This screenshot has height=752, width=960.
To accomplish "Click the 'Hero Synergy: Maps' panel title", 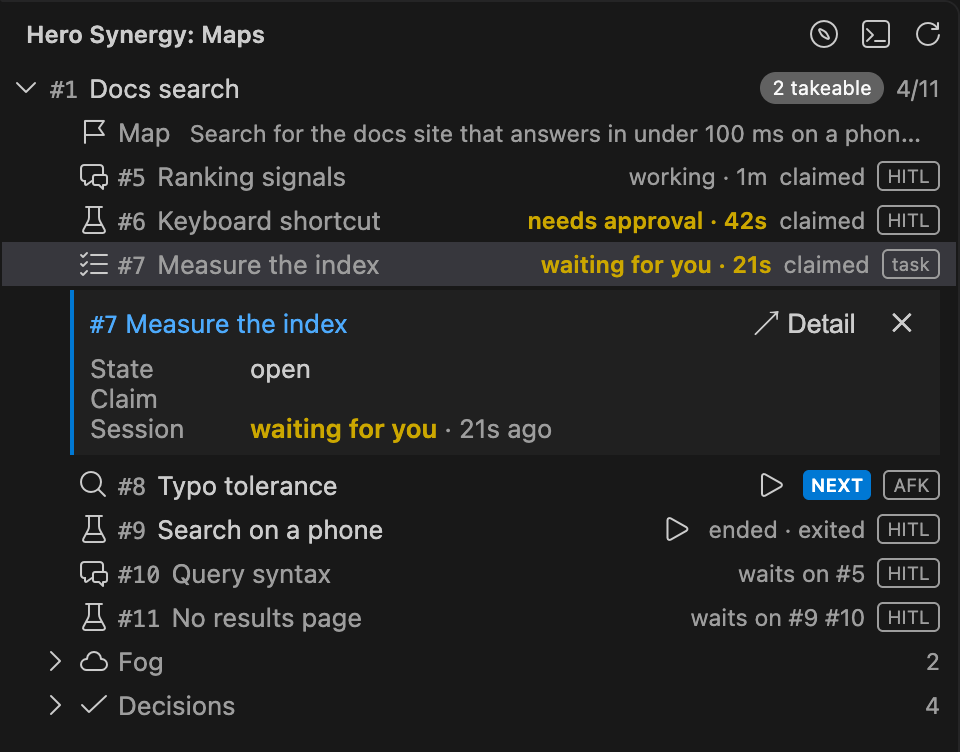I will 146,35.
